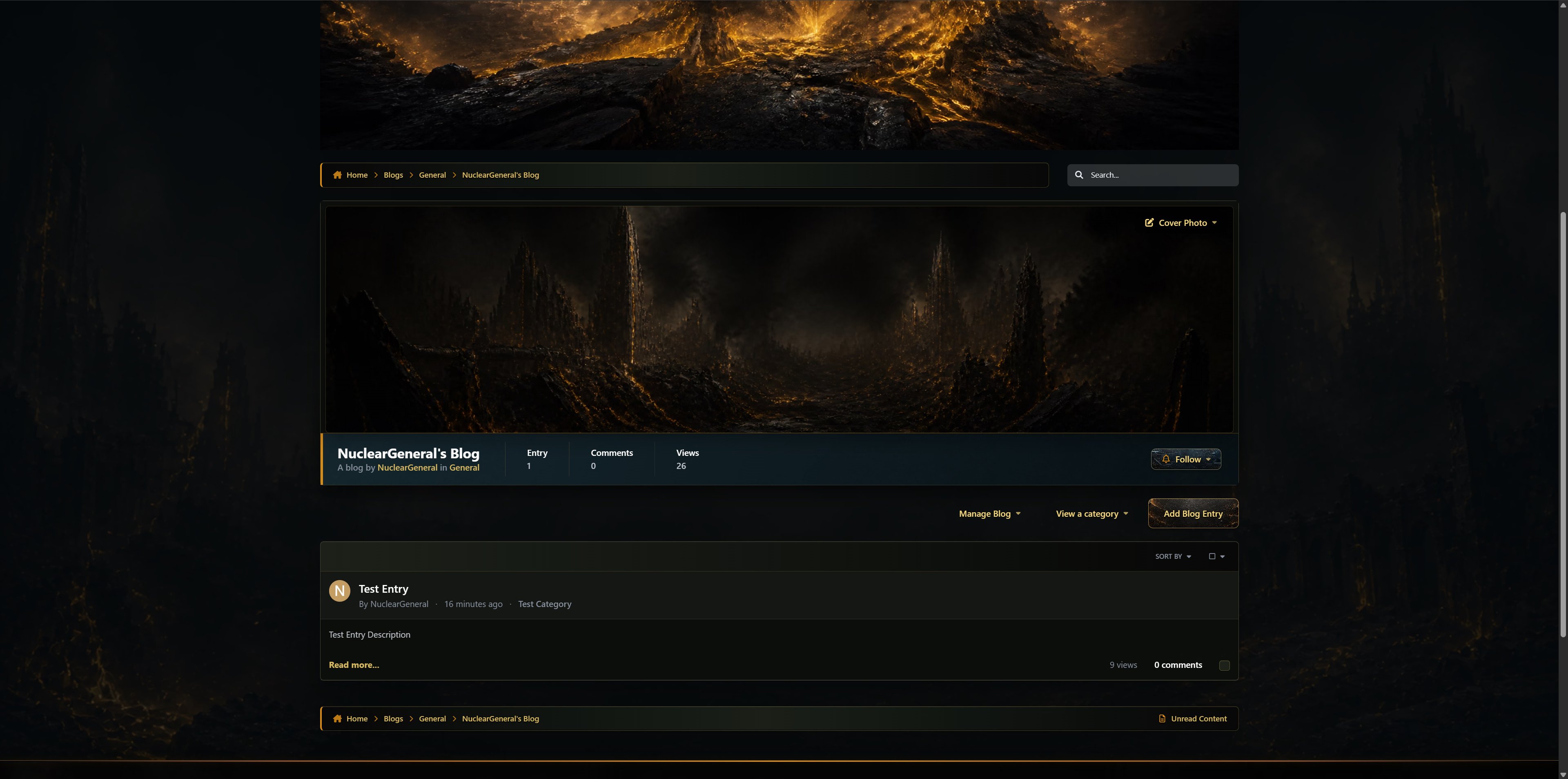Image resolution: width=1568 pixels, height=779 pixels.
Task: Tick the Test Entry moderation checkbox
Action: point(1224,666)
